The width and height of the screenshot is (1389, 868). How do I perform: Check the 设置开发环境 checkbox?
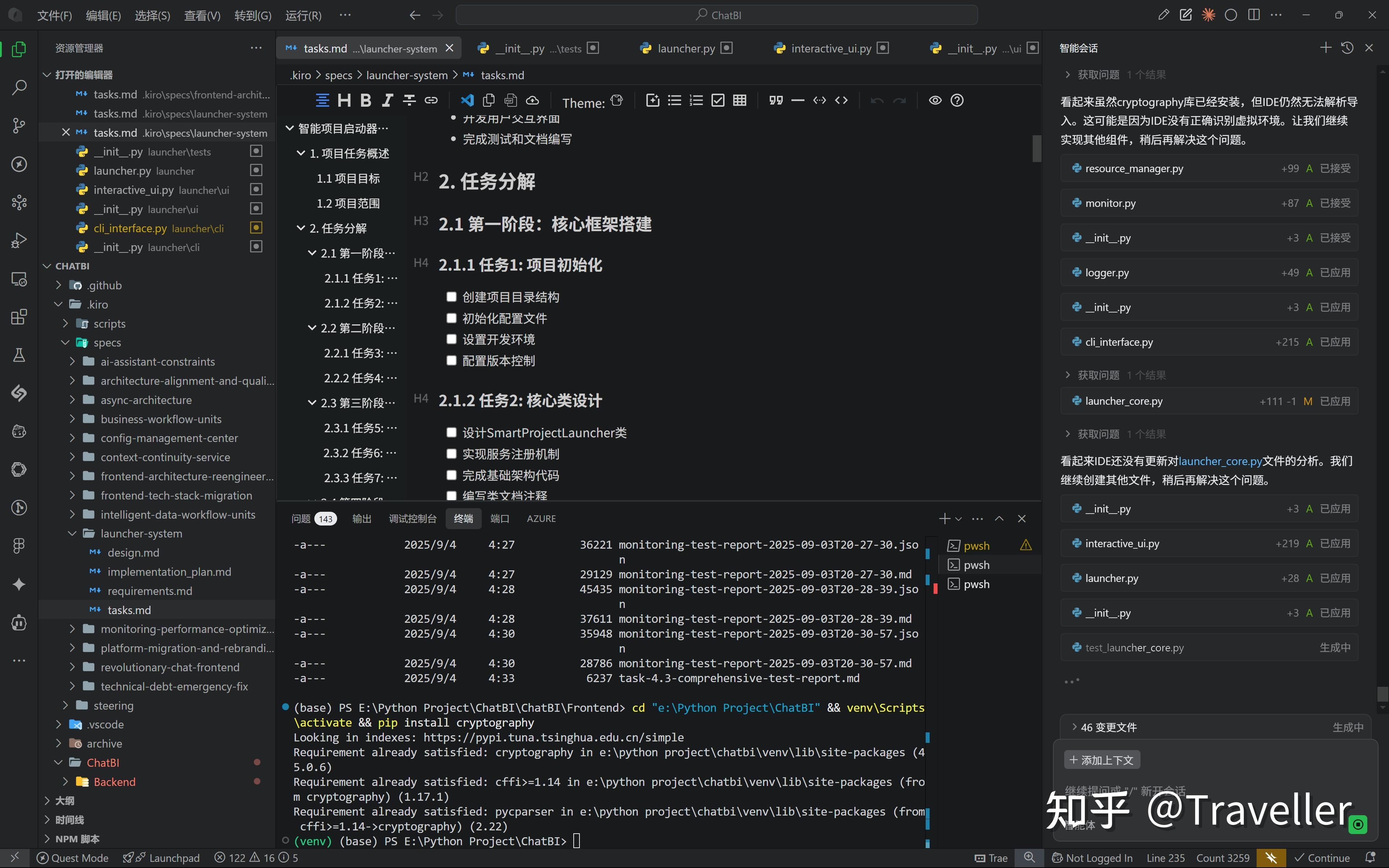tap(452, 339)
